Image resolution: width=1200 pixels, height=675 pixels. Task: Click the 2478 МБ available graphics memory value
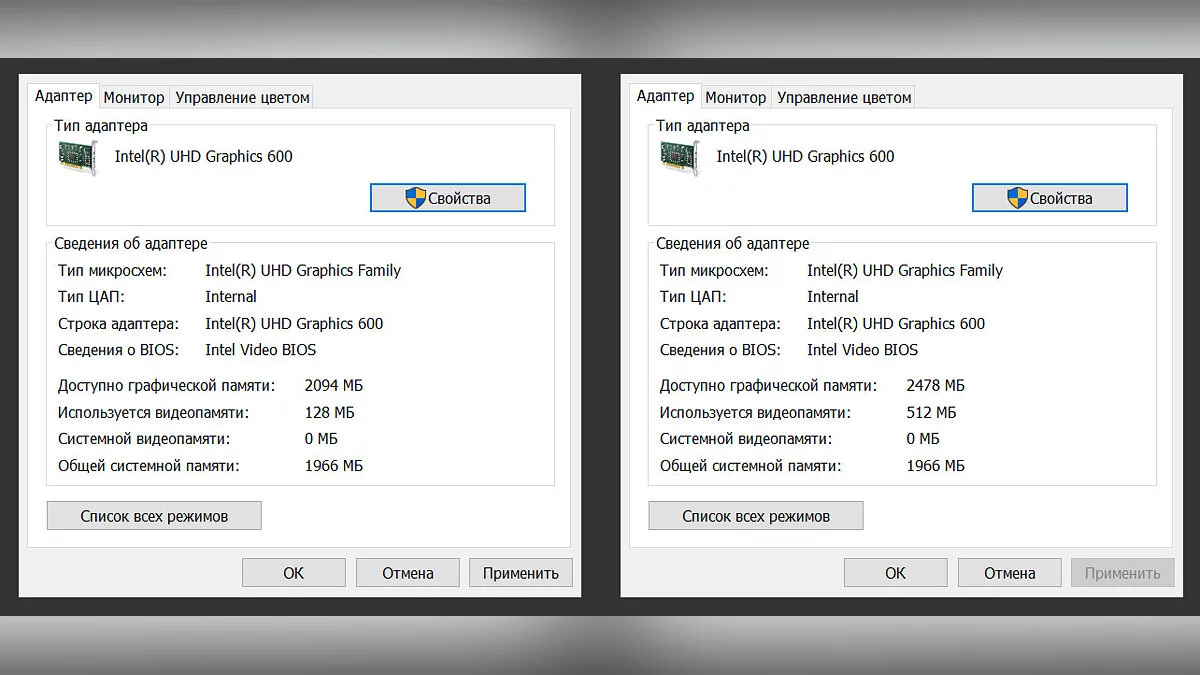click(x=935, y=385)
